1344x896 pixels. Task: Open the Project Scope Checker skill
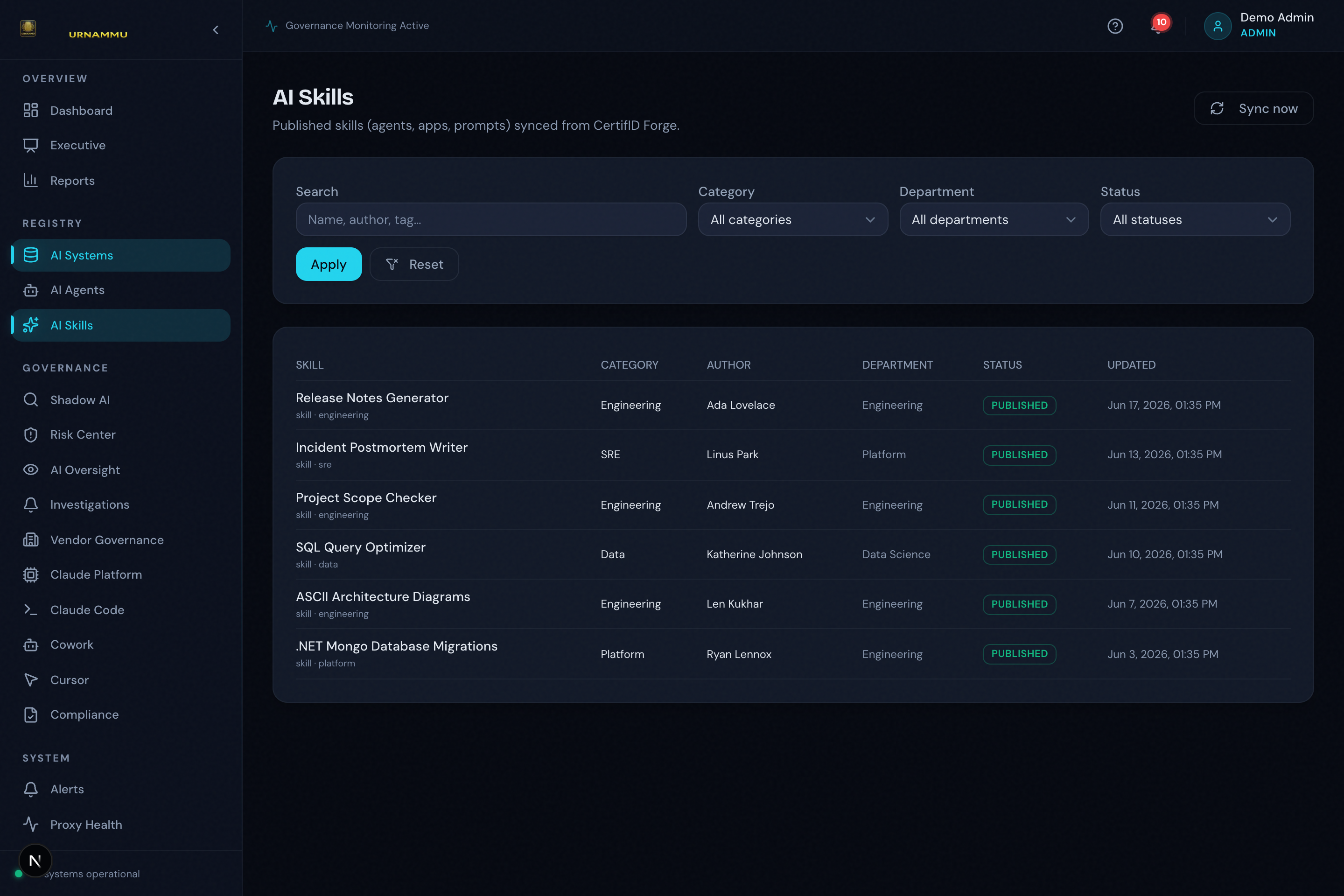pos(366,498)
